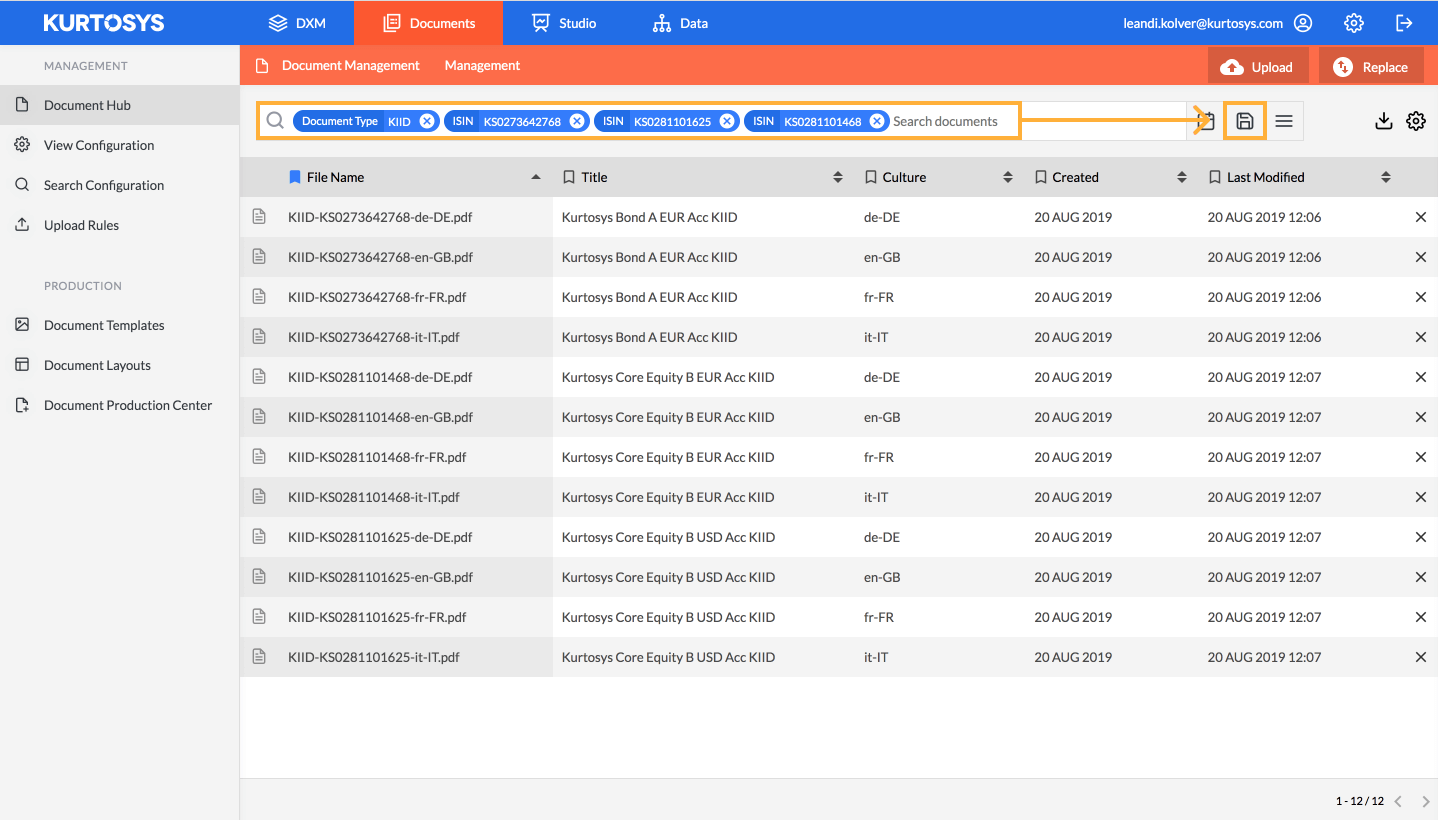
Task: Click the Upload button
Action: coord(1258,67)
